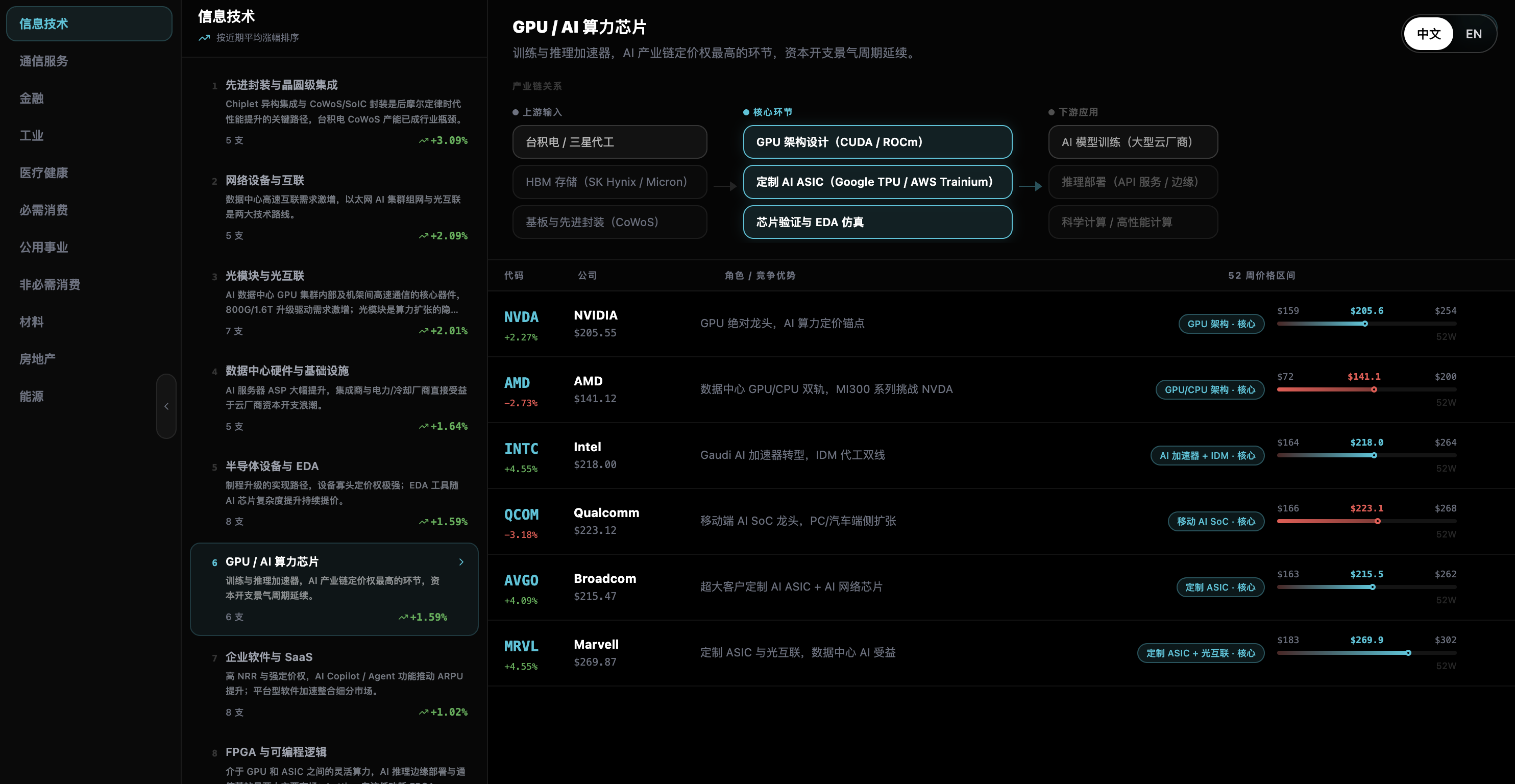1515x784 pixels.
Task: Click the 代码 column header
Action: (514, 276)
